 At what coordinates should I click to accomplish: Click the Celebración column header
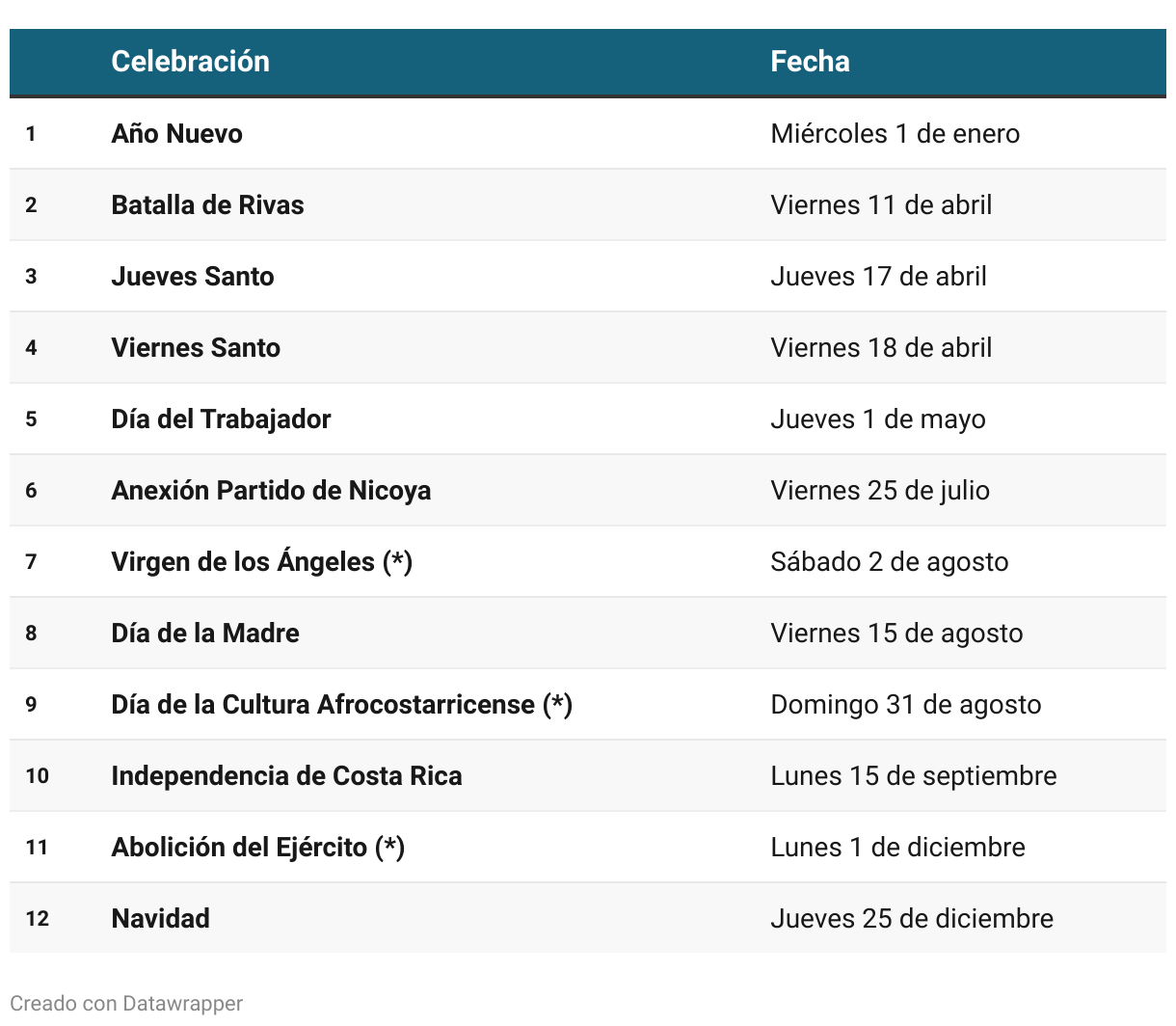(x=190, y=62)
